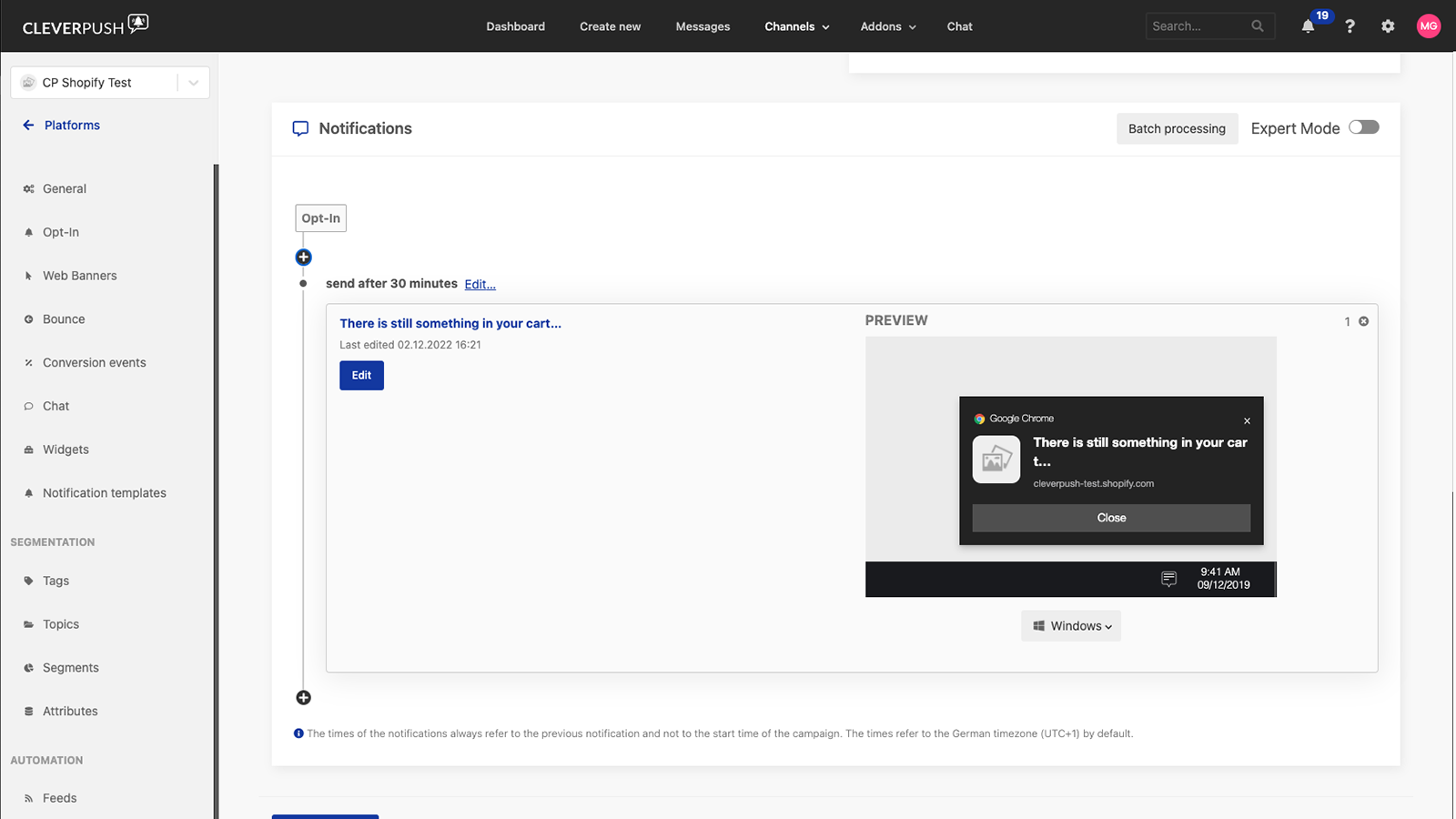Viewport: 1456px width, 819px height.
Task: Toggle Expert Mode switch
Action: click(1363, 127)
